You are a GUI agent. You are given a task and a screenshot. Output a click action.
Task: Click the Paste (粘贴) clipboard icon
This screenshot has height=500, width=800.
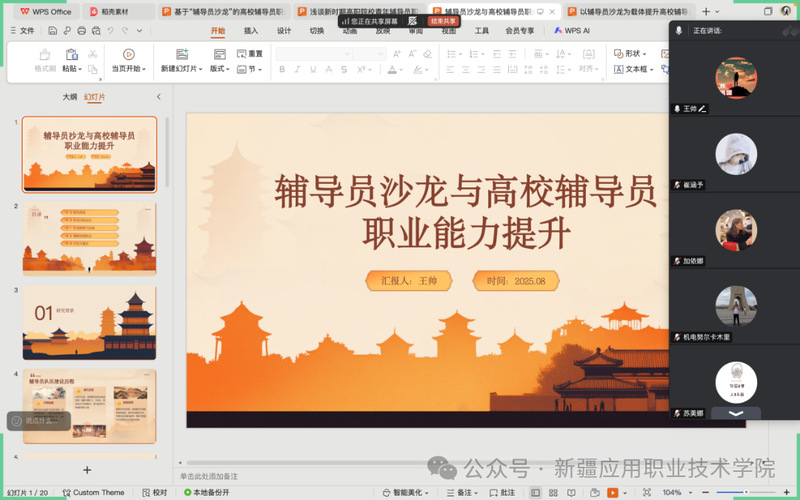click(72, 55)
